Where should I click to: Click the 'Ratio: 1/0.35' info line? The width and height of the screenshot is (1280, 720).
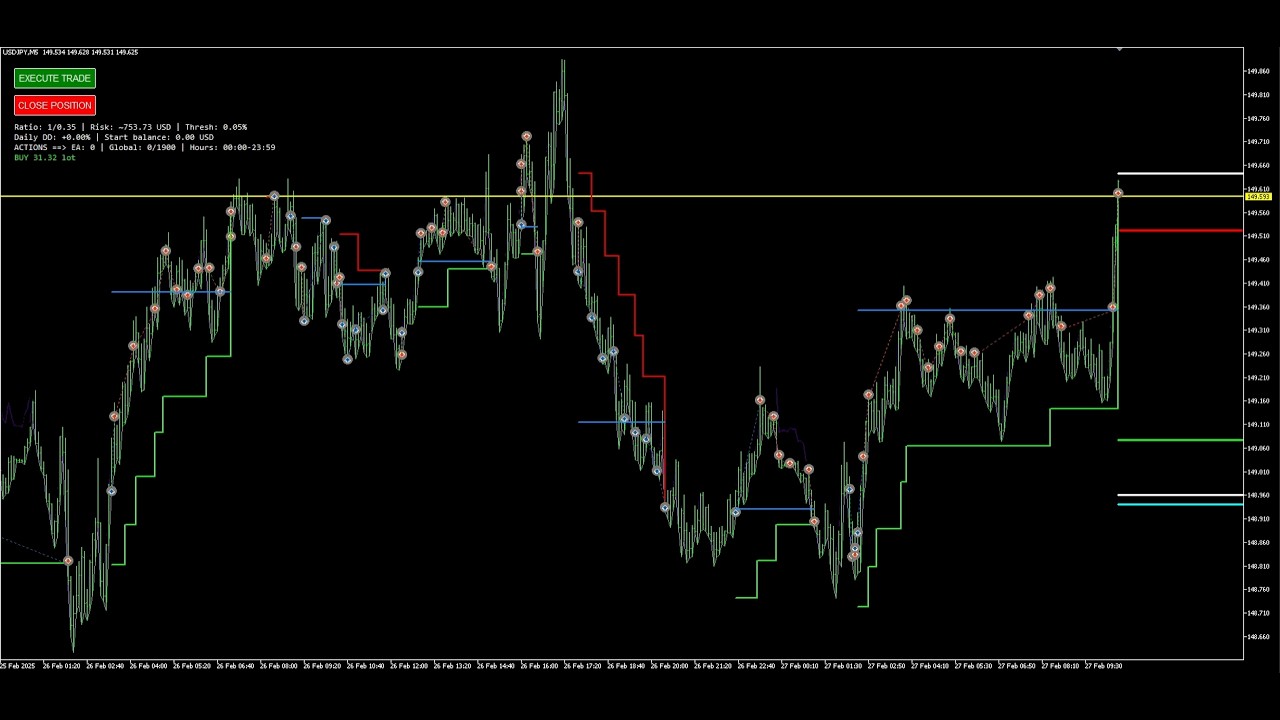click(x=130, y=127)
